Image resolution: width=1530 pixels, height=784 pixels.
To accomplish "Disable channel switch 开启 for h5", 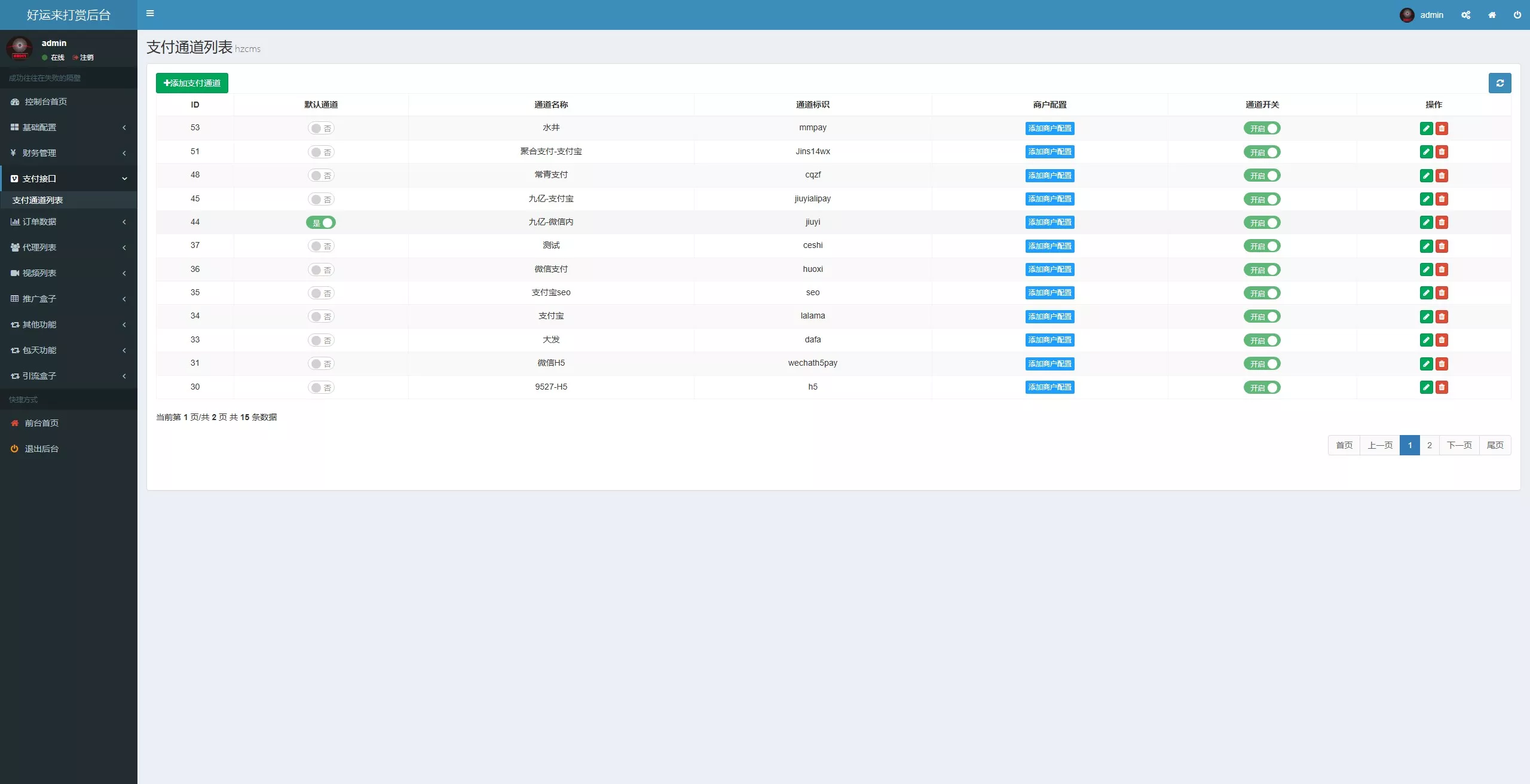I will point(1262,387).
